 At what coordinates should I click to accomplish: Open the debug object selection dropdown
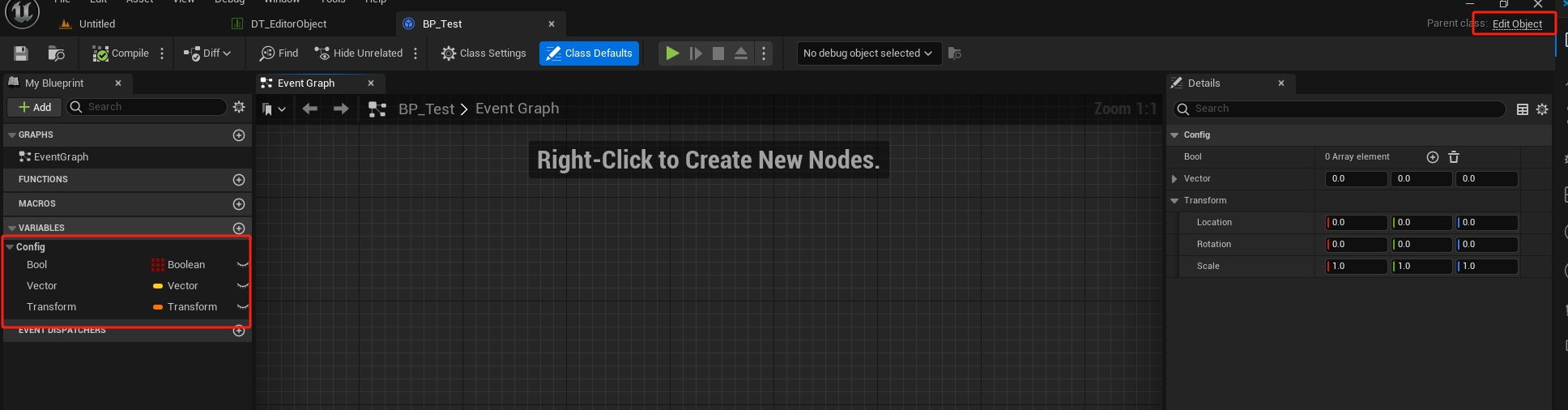pos(867,53)
